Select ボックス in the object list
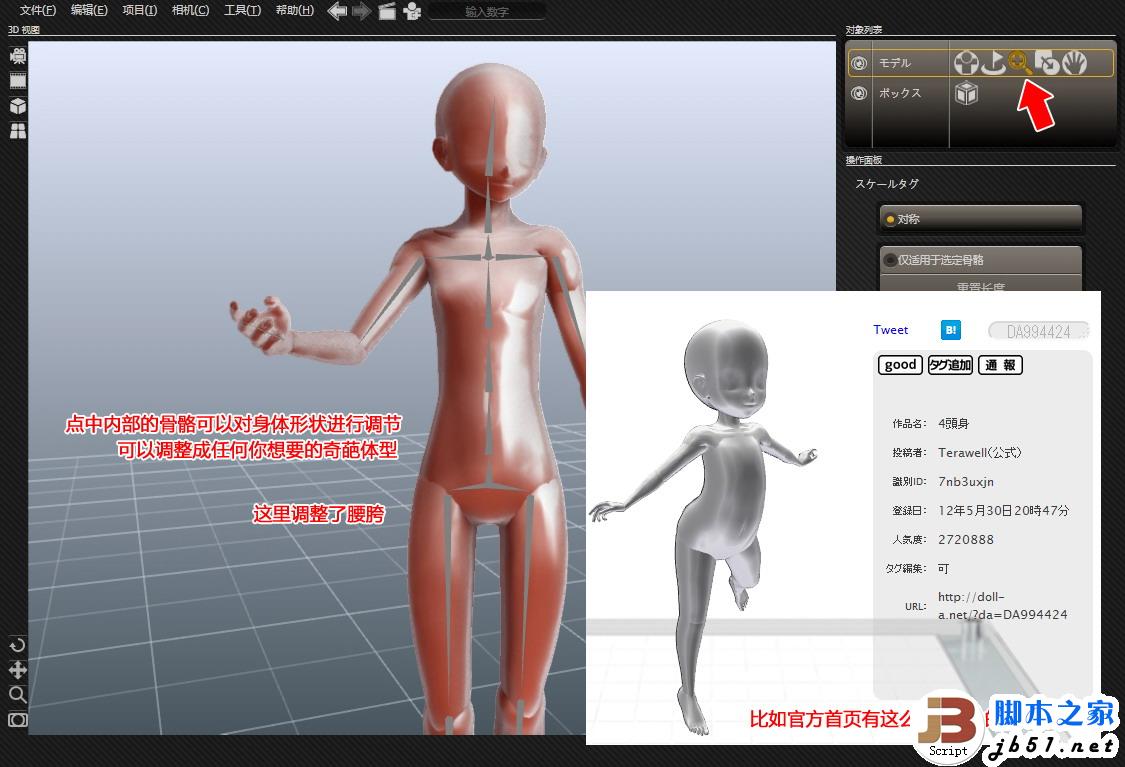Image resolution: width=1125 pixels, height=767 pixels. pos(900,93)
